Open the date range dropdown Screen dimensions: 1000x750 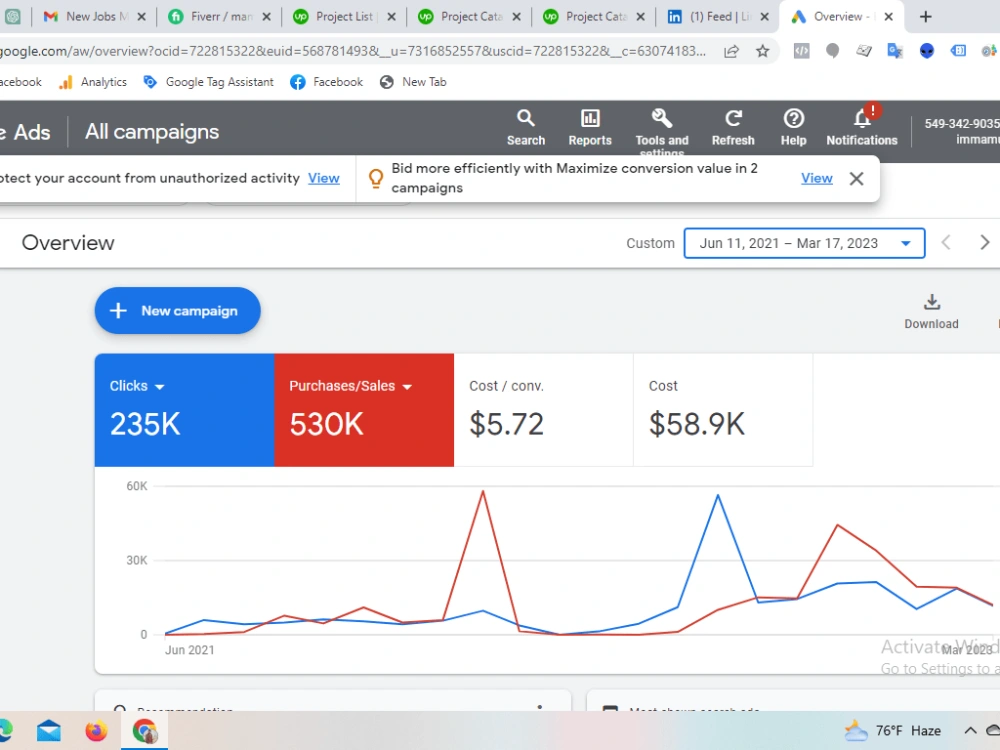[804, 243]
